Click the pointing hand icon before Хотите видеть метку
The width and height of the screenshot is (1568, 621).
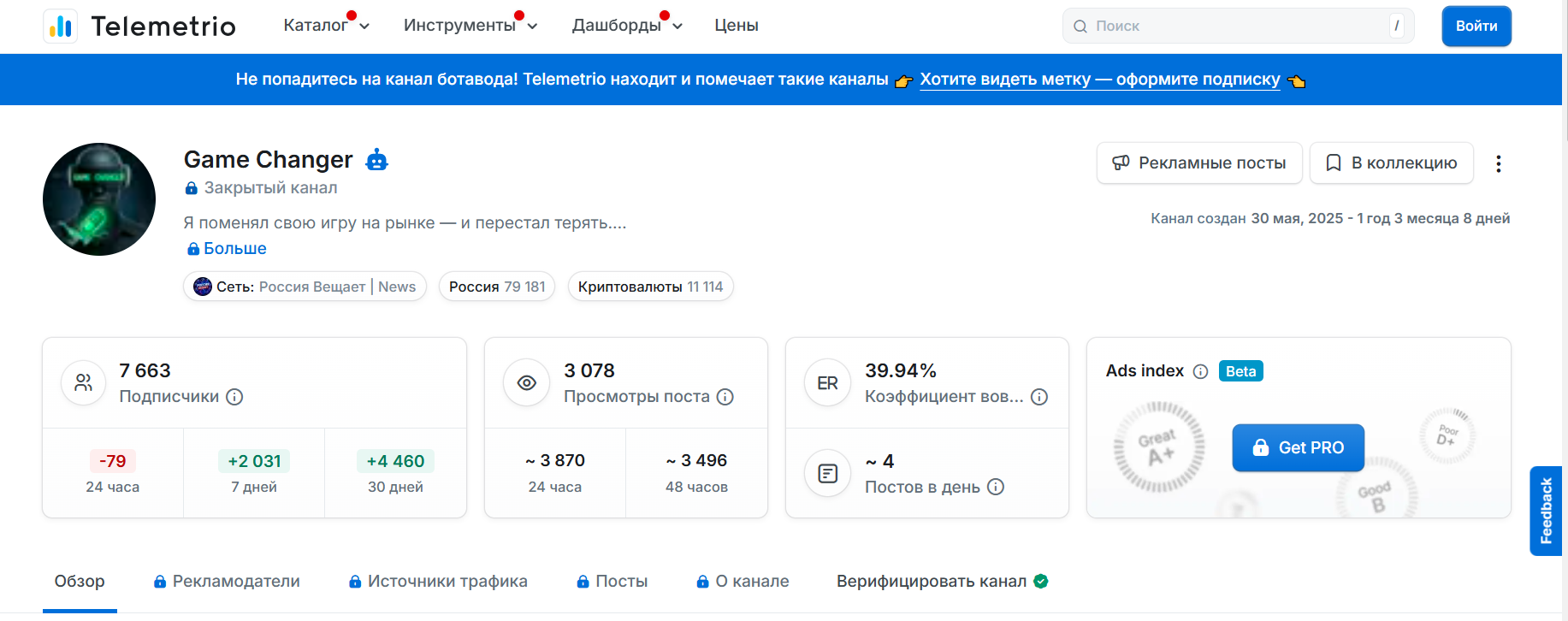click(x=903, y=81)
